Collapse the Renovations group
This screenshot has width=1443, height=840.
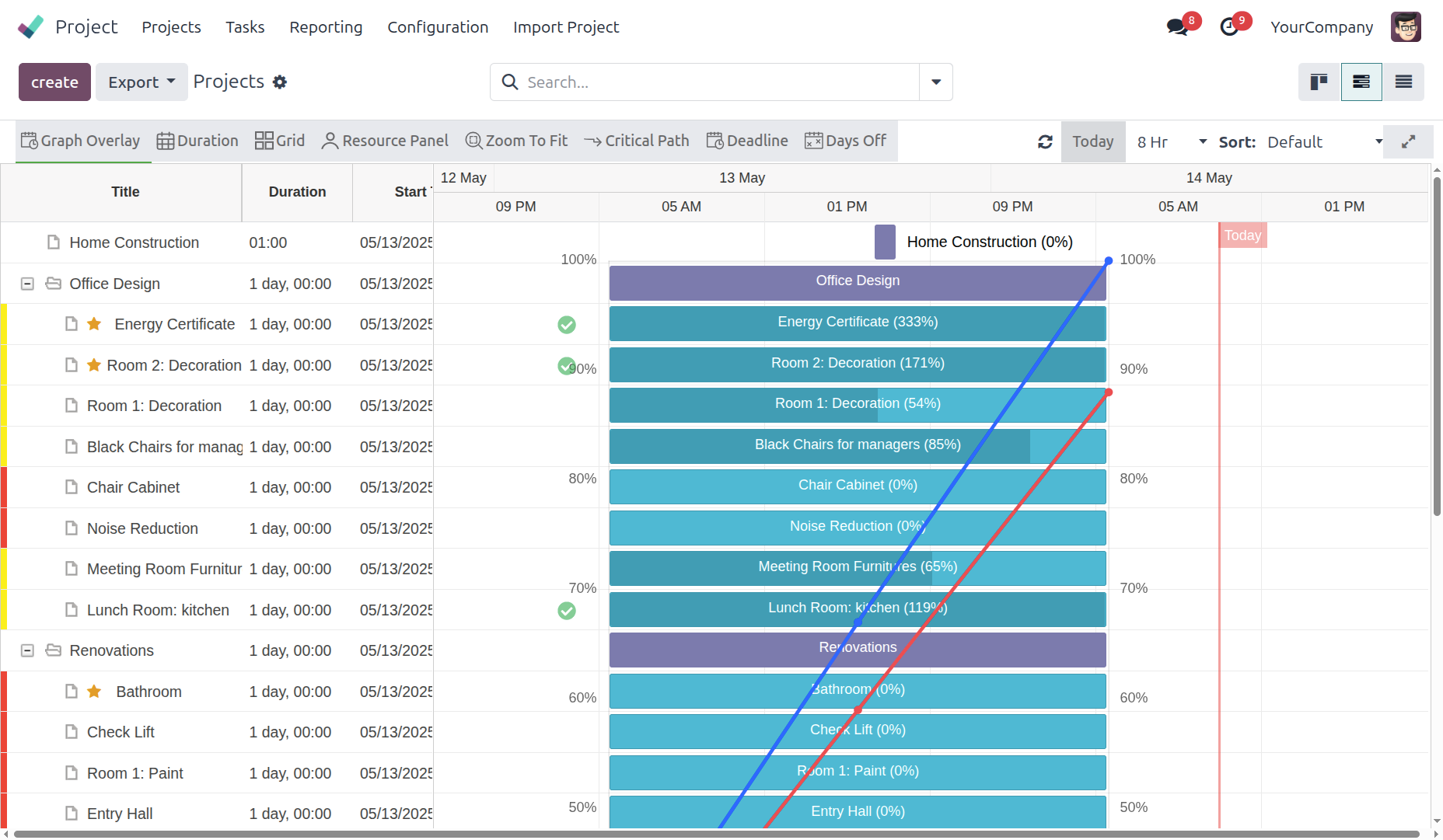pyautogui.click(x=27, y=650)
